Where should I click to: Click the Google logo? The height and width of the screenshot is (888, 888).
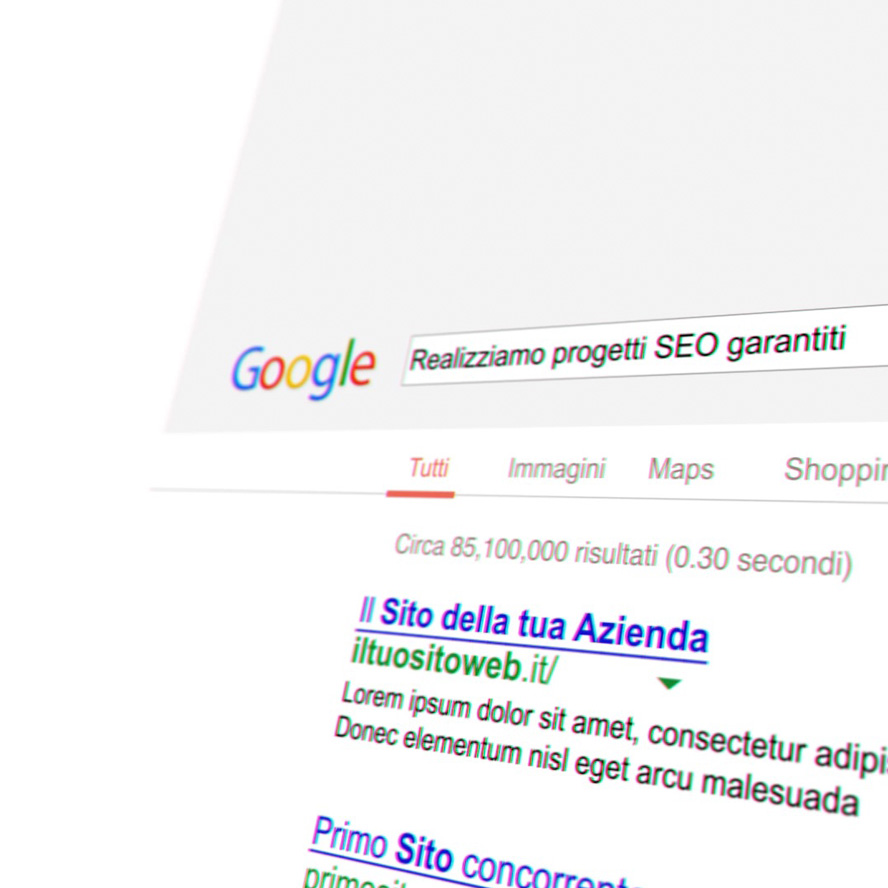point(303,368)
